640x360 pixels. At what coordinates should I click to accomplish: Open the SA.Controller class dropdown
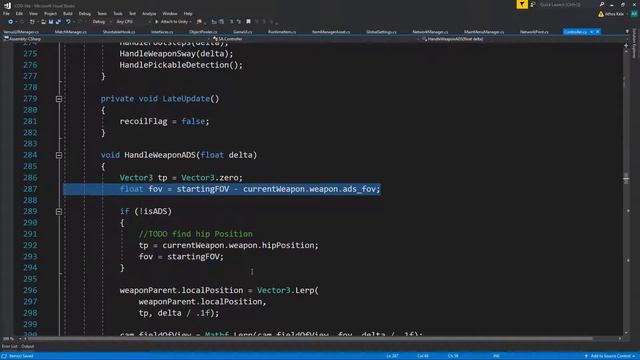(316, 39)
